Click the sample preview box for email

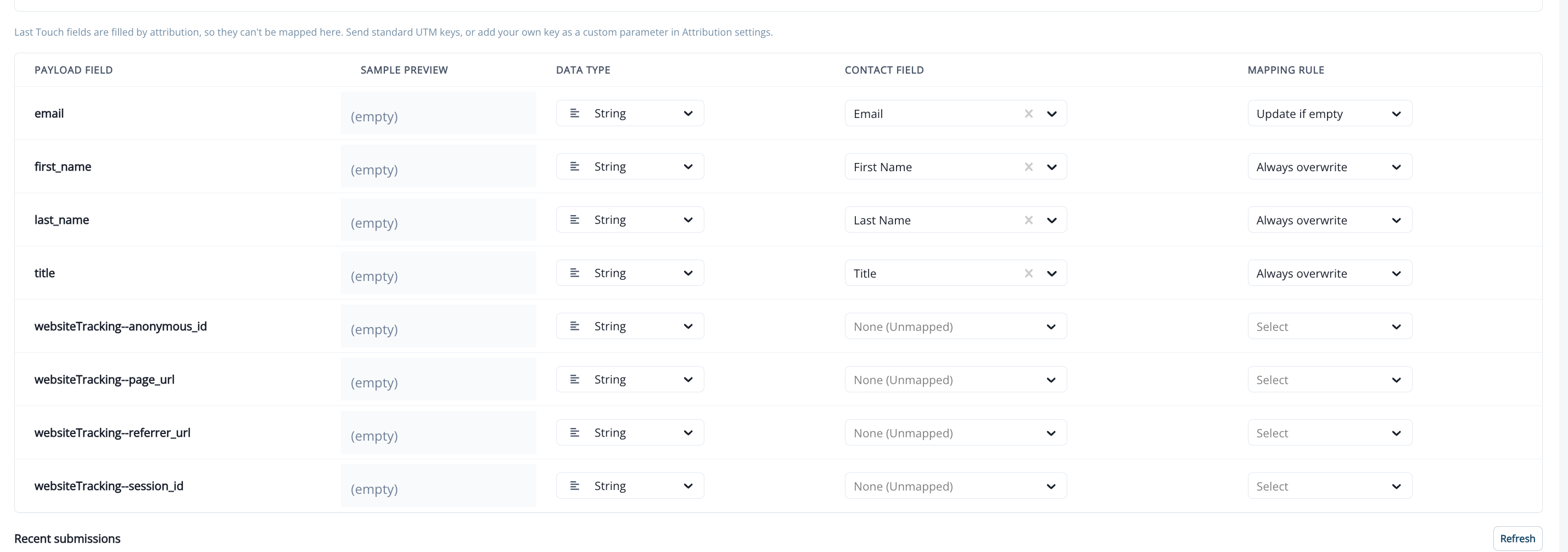click(x=438, y=113)
